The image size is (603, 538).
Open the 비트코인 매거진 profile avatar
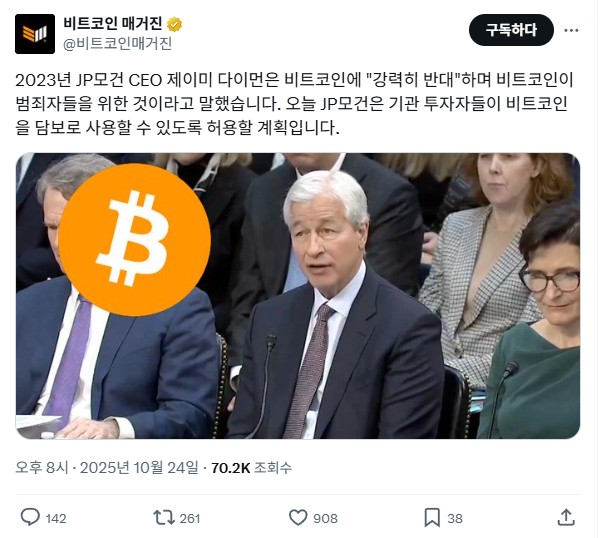point(35,34)
